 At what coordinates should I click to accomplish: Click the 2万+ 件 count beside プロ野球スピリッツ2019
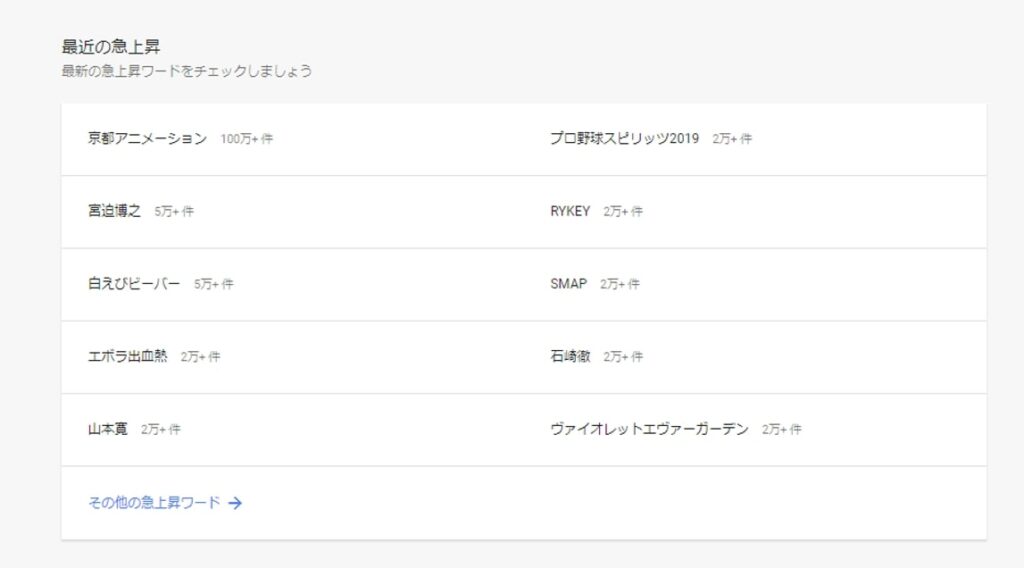732,138
